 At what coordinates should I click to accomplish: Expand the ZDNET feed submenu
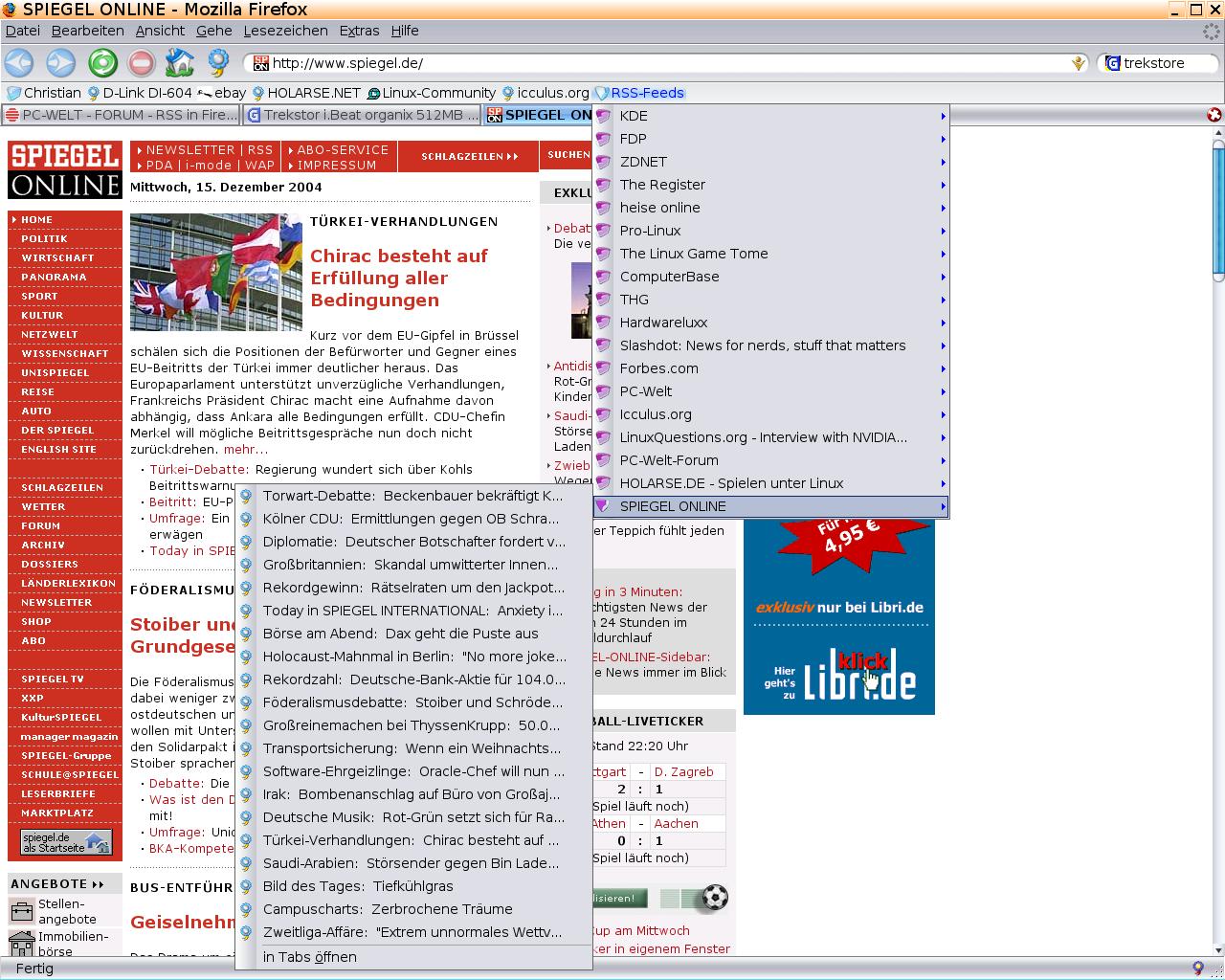(943, 162)
